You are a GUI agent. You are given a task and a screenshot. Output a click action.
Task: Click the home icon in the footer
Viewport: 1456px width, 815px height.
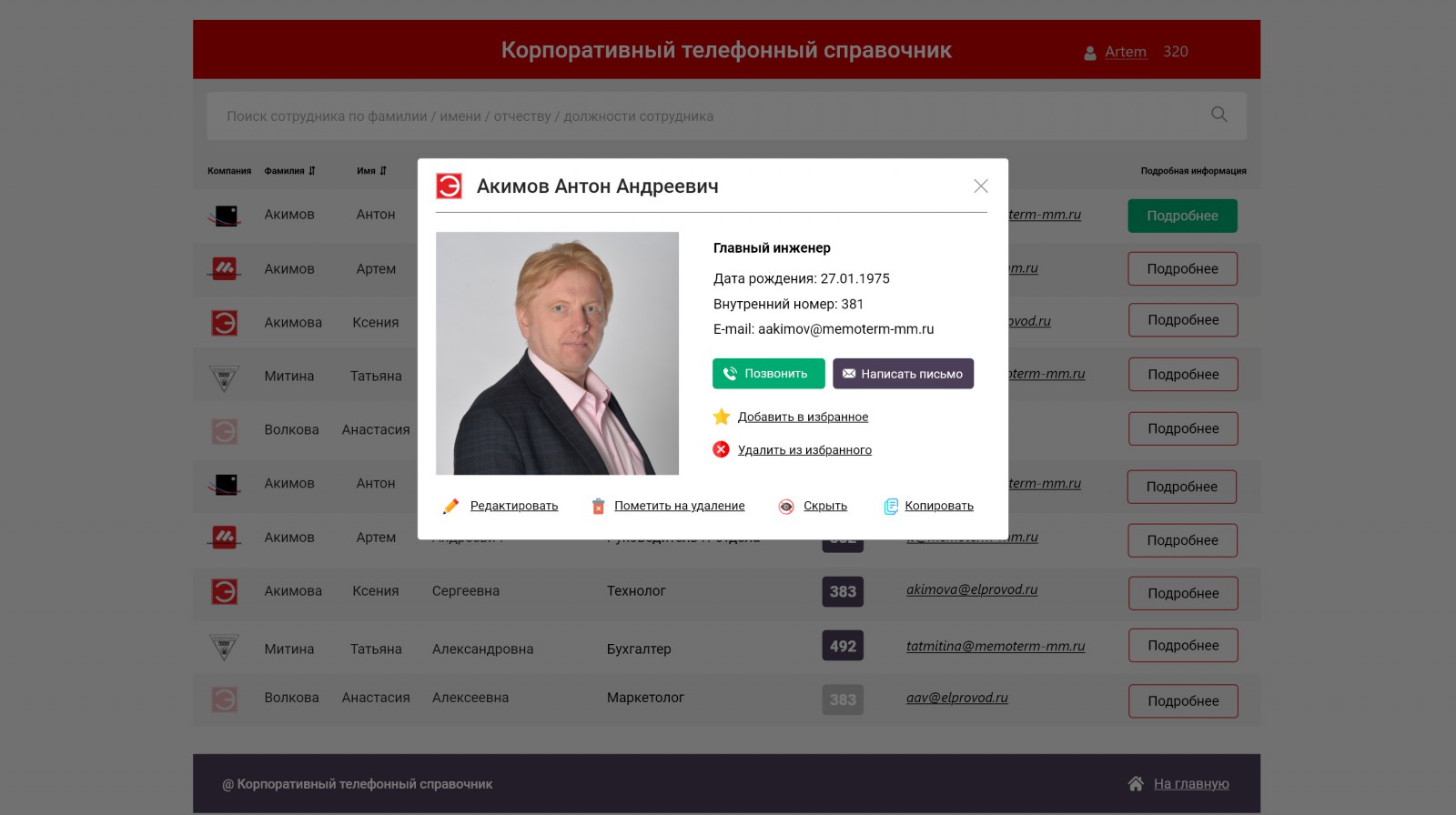click(1136, 783)
